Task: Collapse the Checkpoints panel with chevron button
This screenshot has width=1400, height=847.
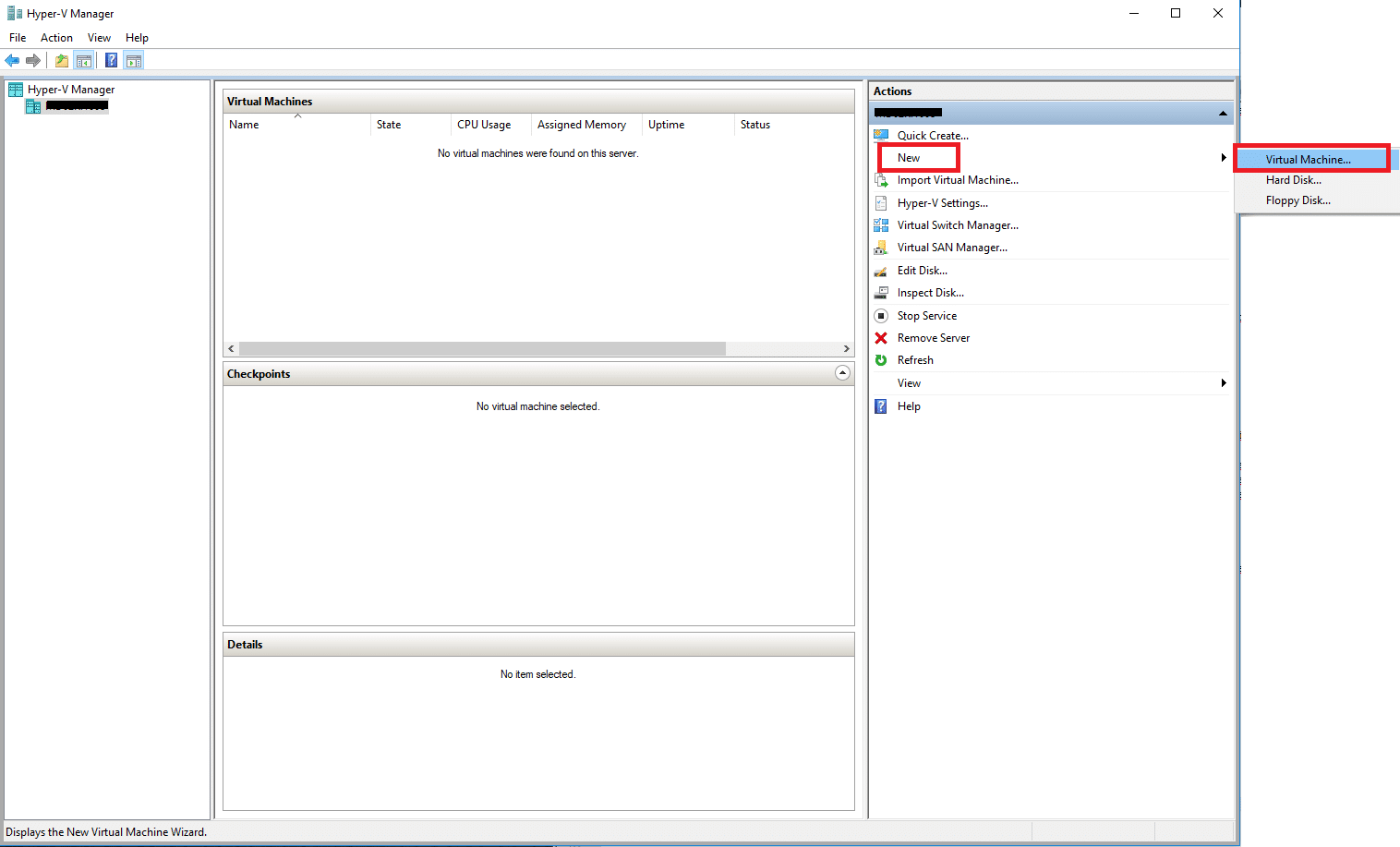Action: 842,373
